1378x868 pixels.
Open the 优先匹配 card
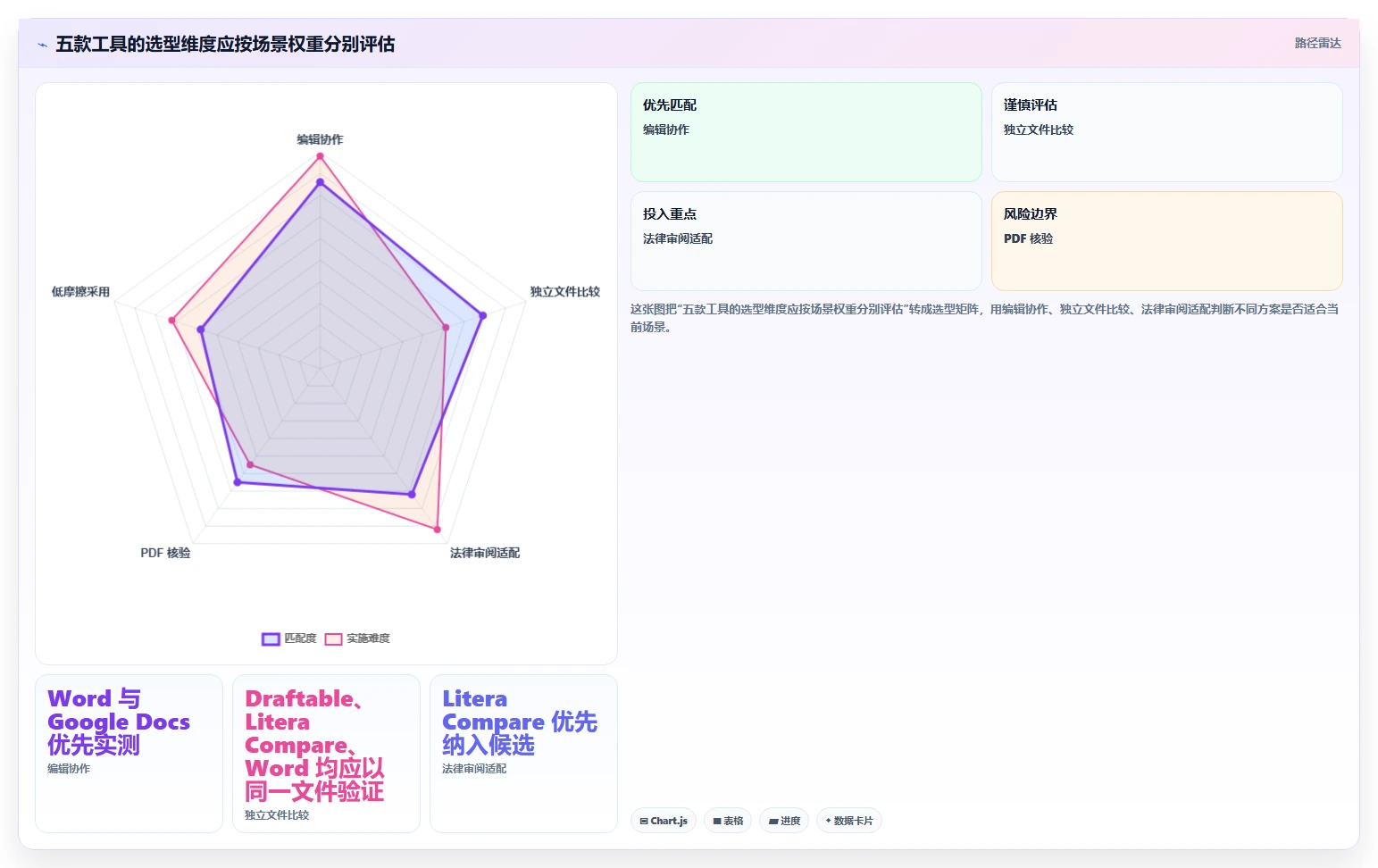pos(806,132)
